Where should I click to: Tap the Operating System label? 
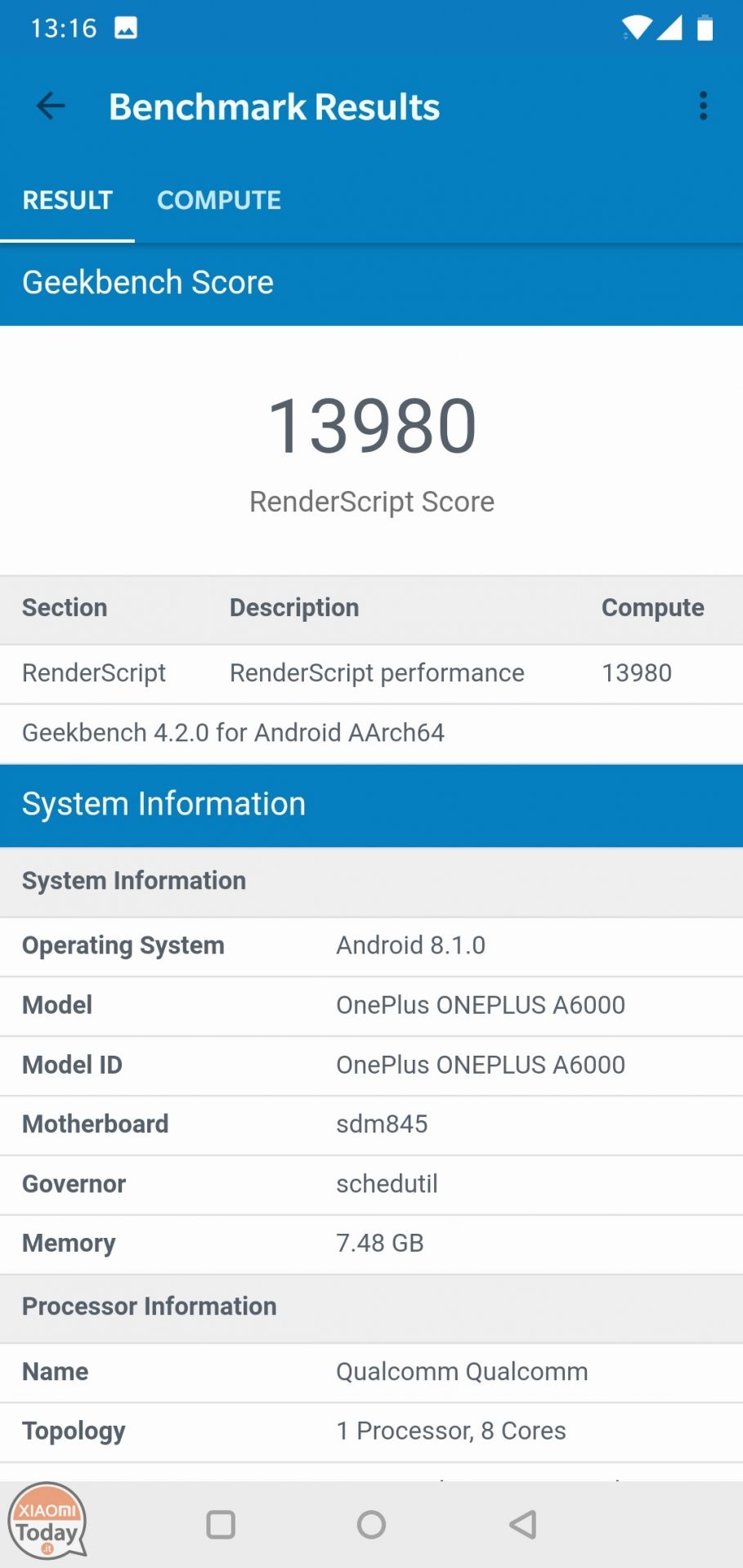(x=123, y=946)
